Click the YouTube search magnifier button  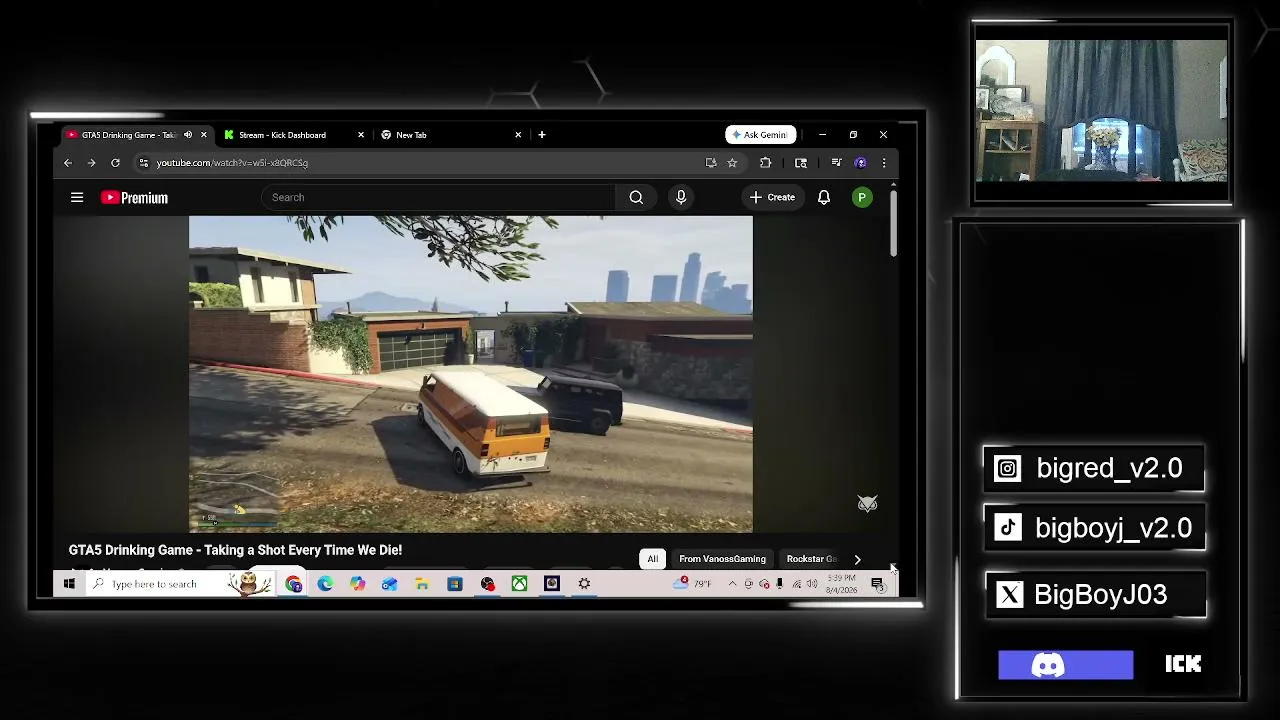(636, 197)
